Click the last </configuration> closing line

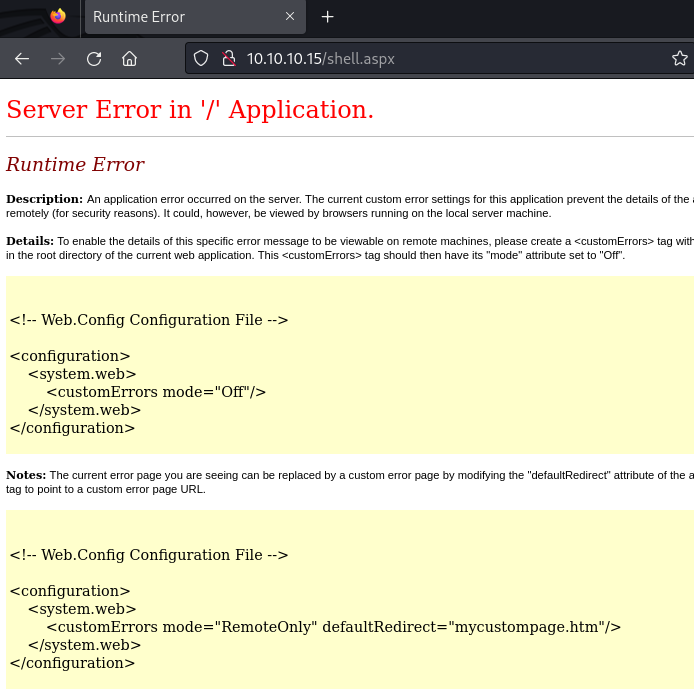[x=72, y=663]
